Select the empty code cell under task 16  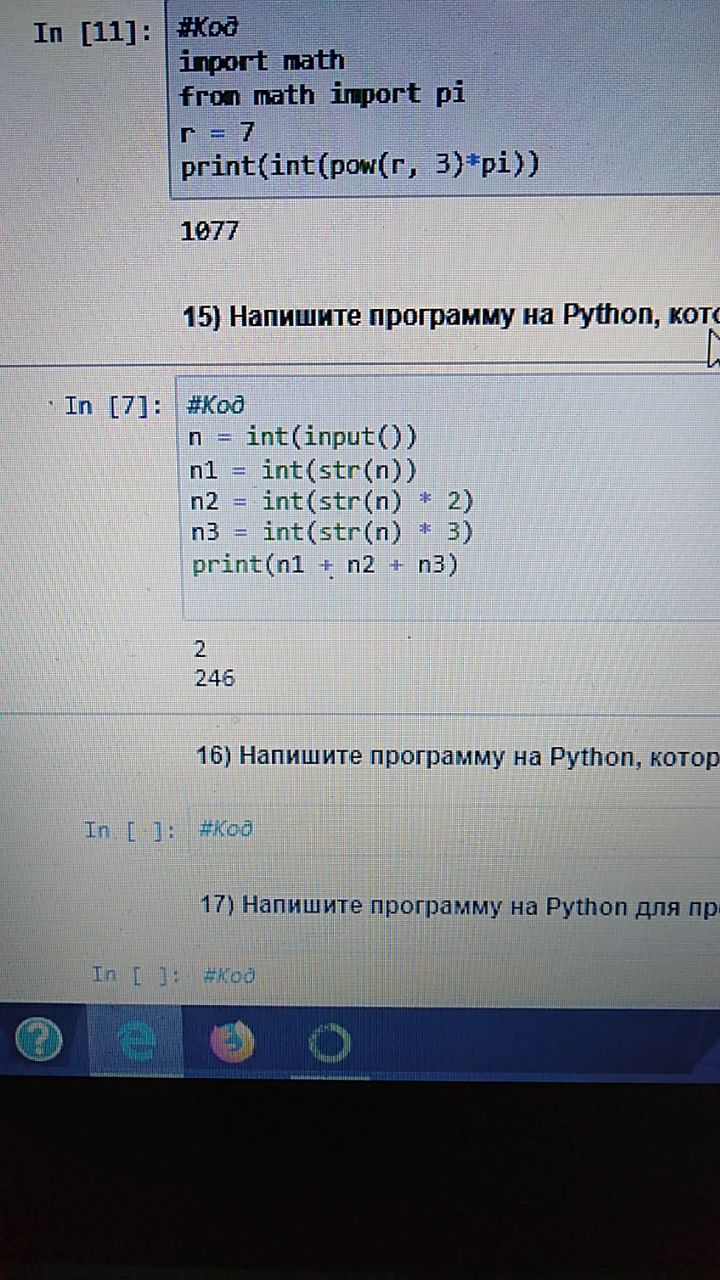[454, 829]
